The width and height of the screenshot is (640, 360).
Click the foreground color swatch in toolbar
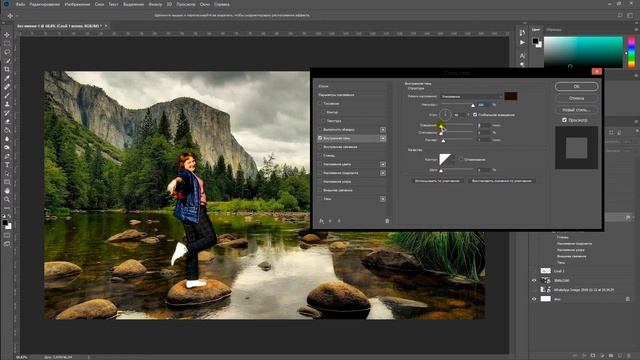tap(5, 223)
